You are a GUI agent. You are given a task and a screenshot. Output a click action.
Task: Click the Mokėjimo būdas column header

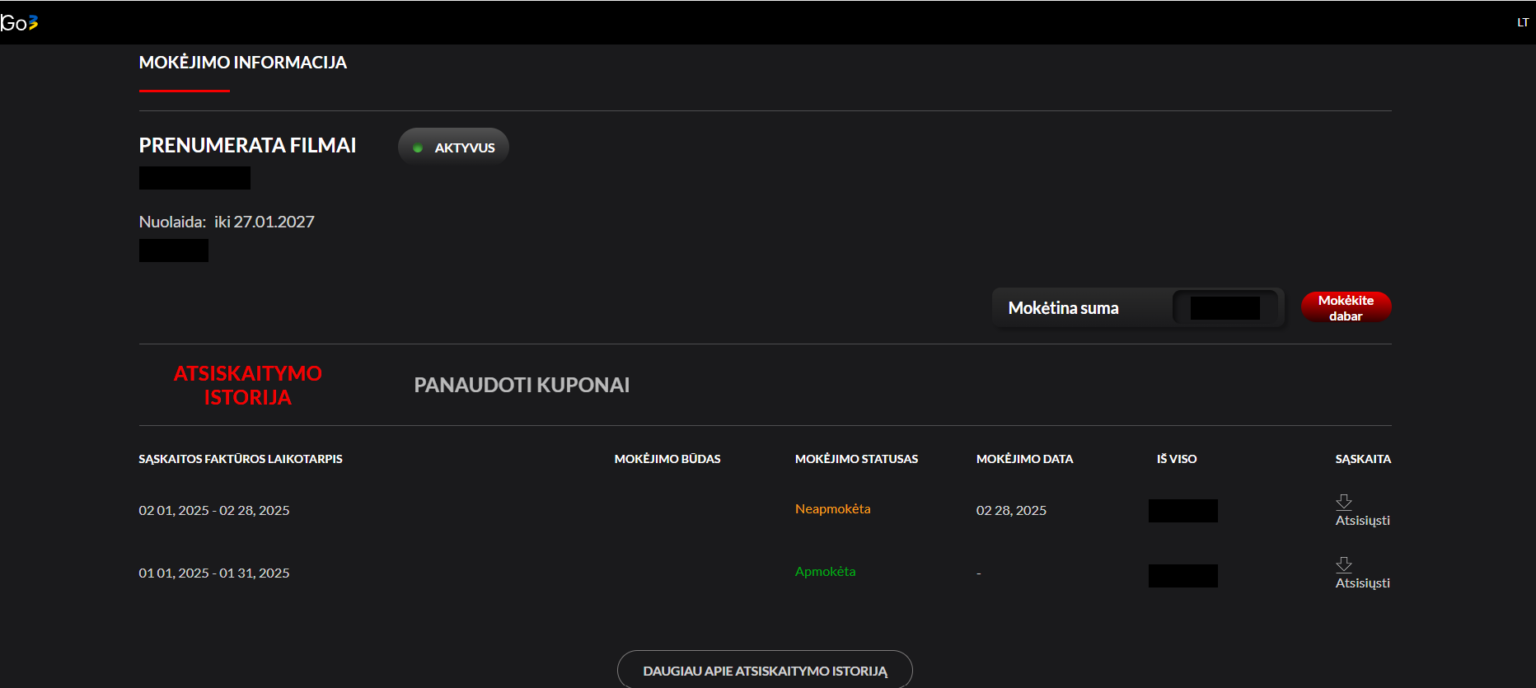(x=667, y=459)
